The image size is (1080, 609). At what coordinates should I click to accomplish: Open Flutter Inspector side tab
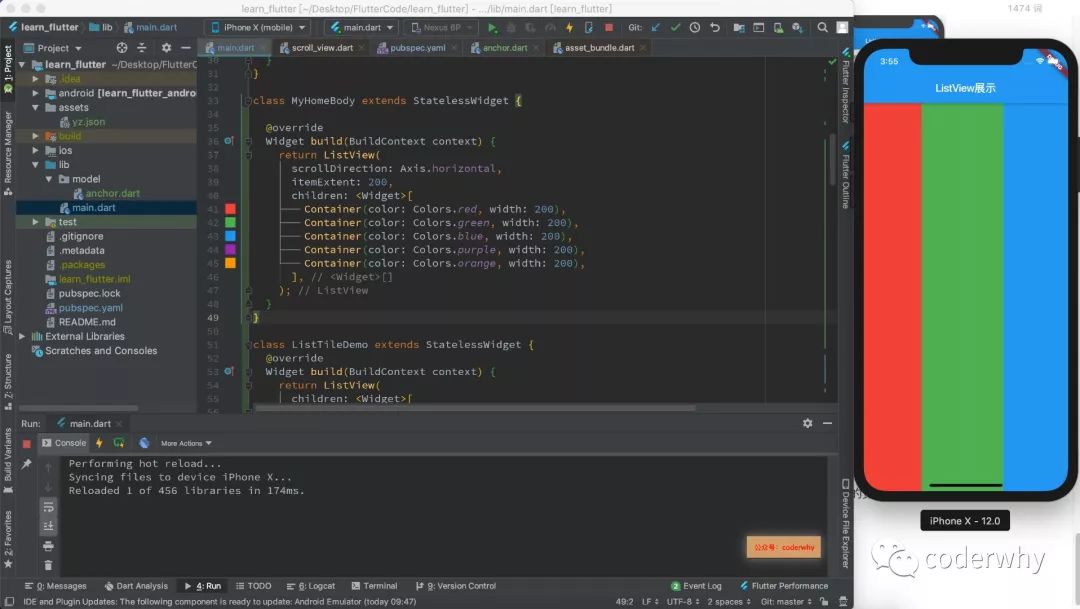pyautogui.click(x=846, y=86)
